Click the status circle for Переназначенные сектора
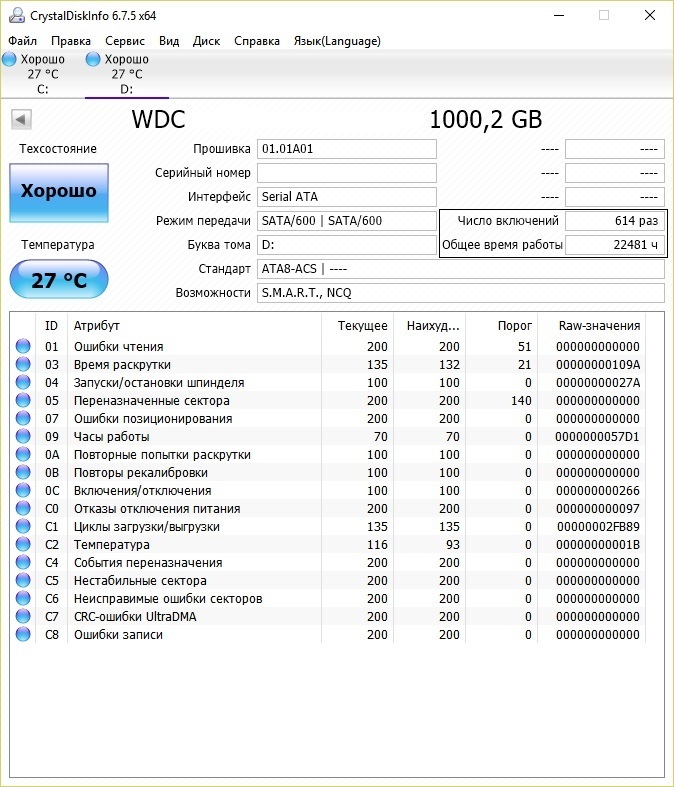 23,401
